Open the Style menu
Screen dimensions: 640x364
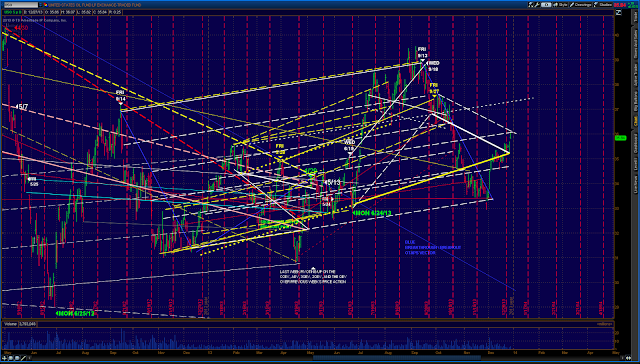pos(560,5)
